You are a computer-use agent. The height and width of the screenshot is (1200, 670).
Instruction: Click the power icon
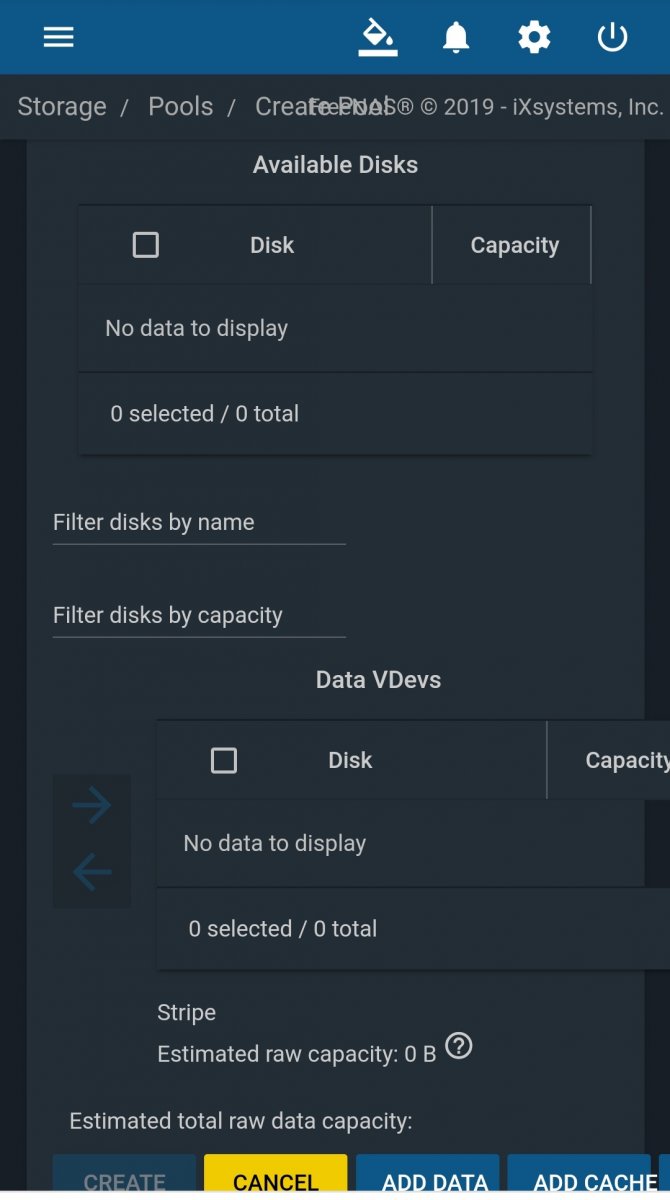612,37
